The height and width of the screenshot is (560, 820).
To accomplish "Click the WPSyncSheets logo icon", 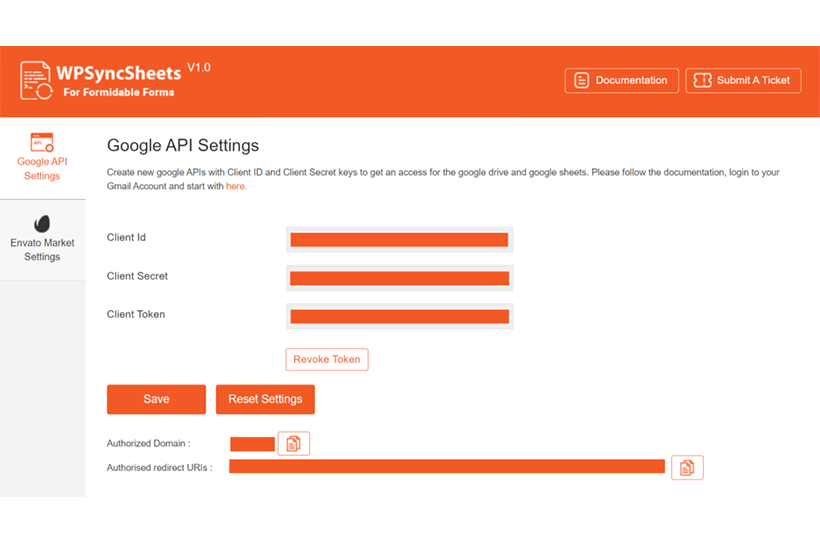I will (x=36, y=81).
